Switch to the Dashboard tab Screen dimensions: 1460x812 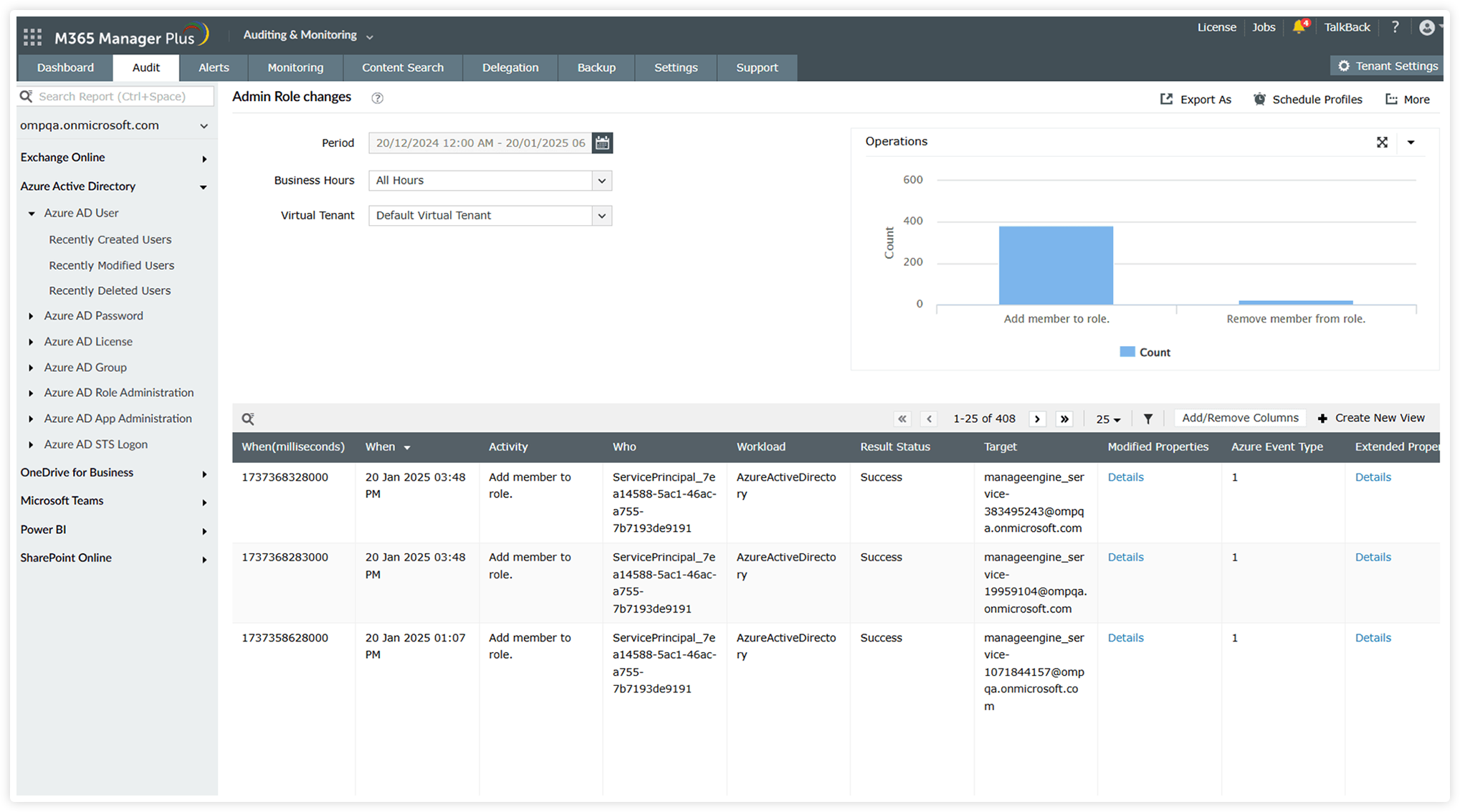(65, 67)
